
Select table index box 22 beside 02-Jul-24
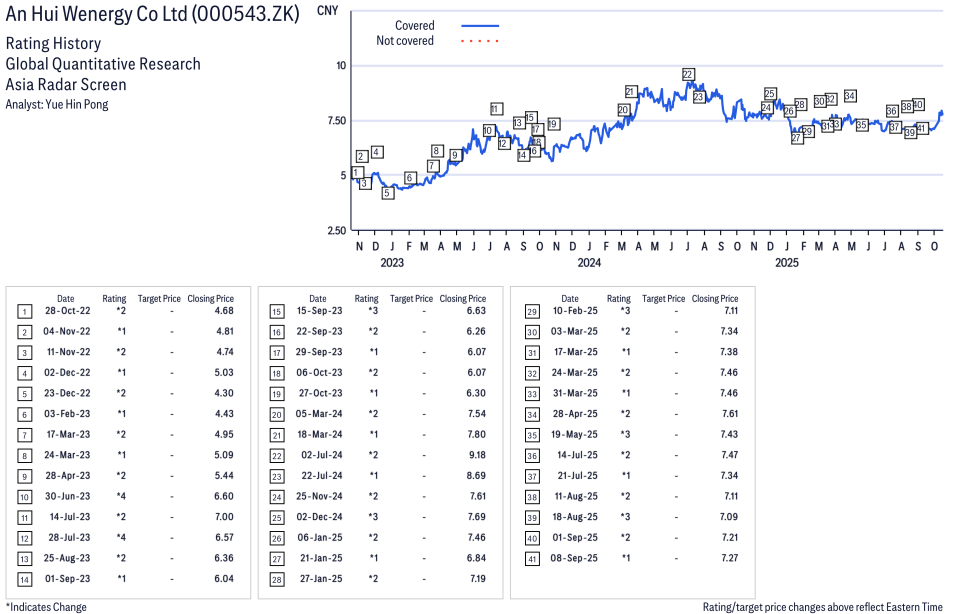[x=277, y=455]
